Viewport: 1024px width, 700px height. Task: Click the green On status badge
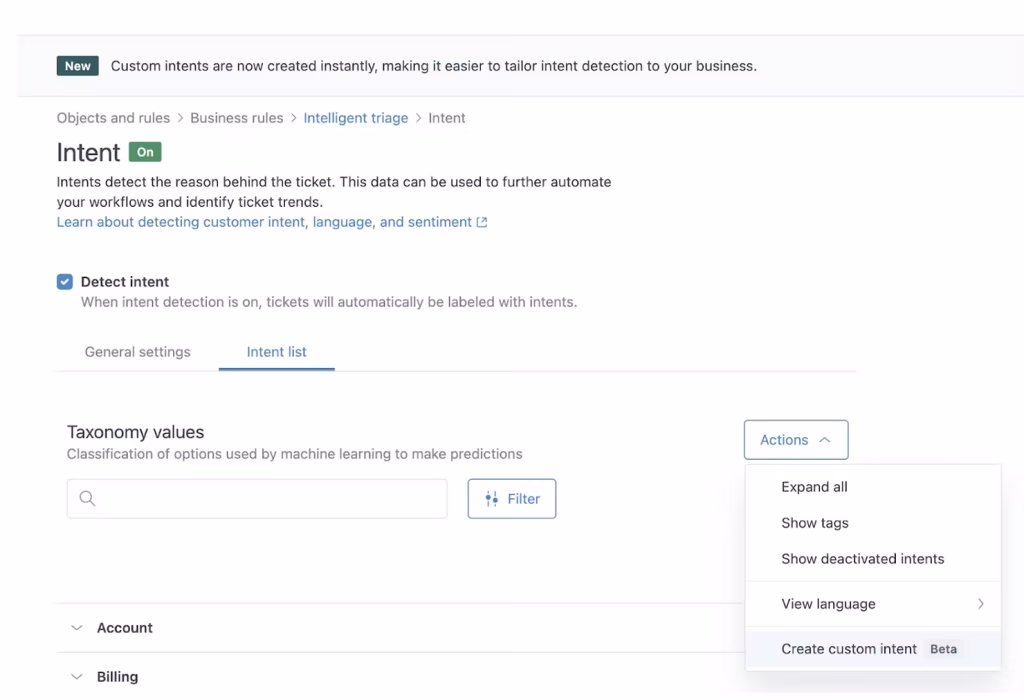145,152
